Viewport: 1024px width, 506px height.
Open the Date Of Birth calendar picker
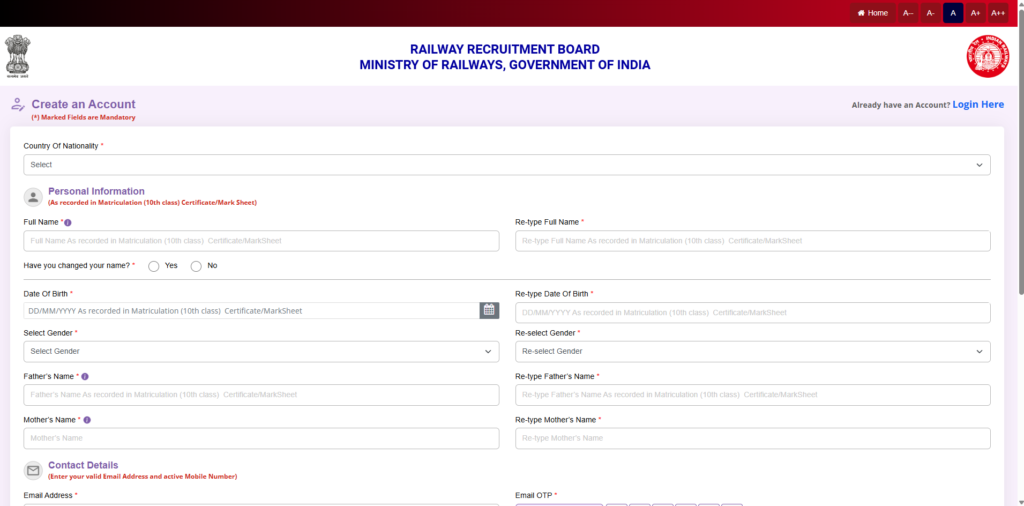(x=490, y=311)
